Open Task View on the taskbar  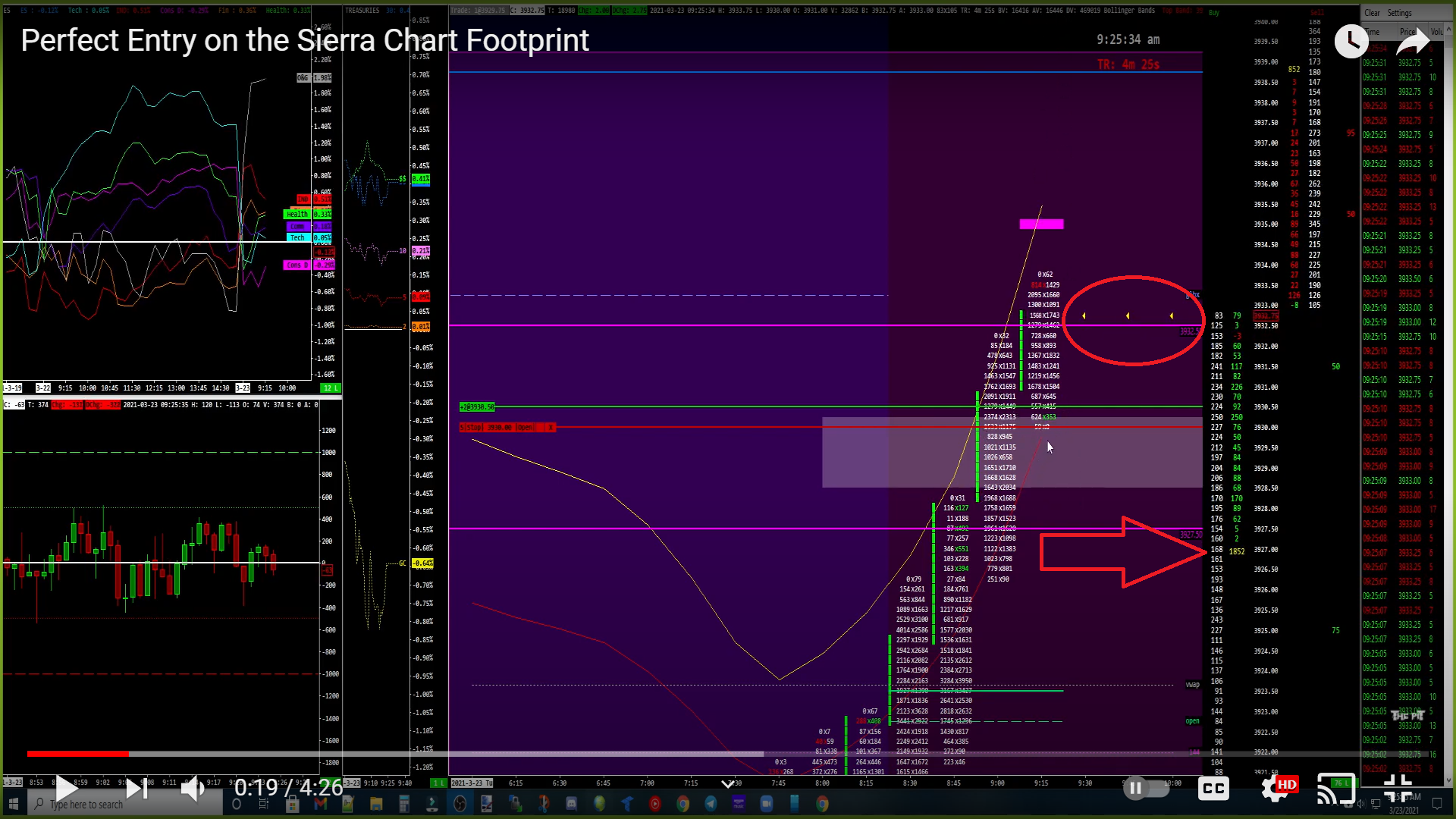click(x=264, y=804)
